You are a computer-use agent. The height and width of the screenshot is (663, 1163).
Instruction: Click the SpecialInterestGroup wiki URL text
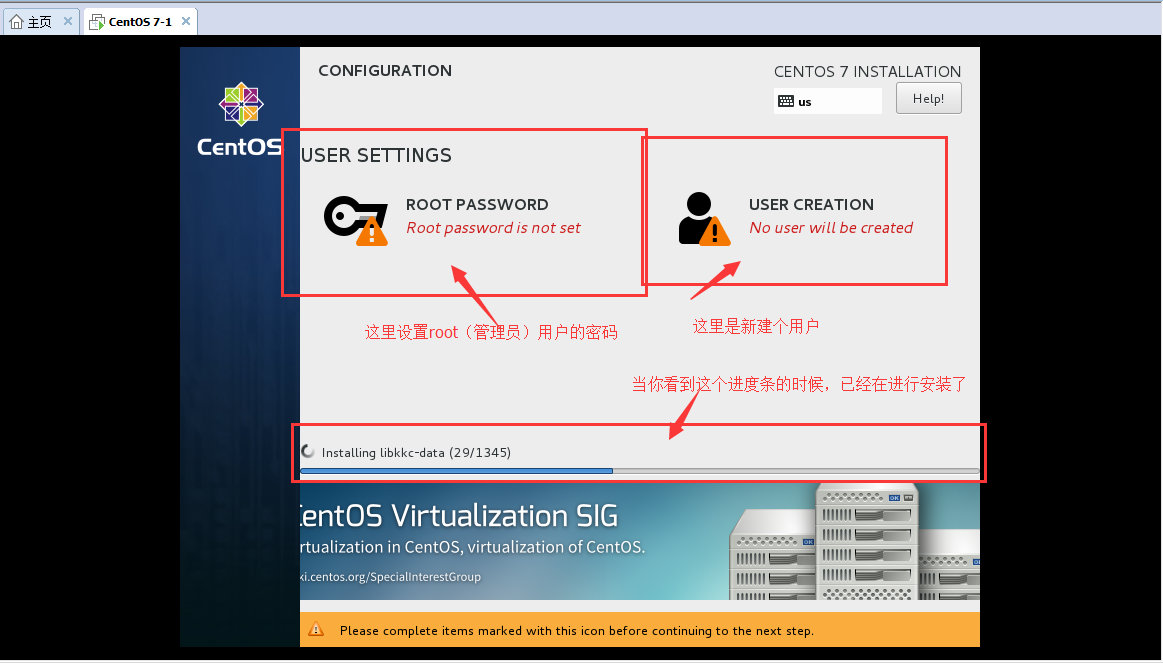(390, 577)
